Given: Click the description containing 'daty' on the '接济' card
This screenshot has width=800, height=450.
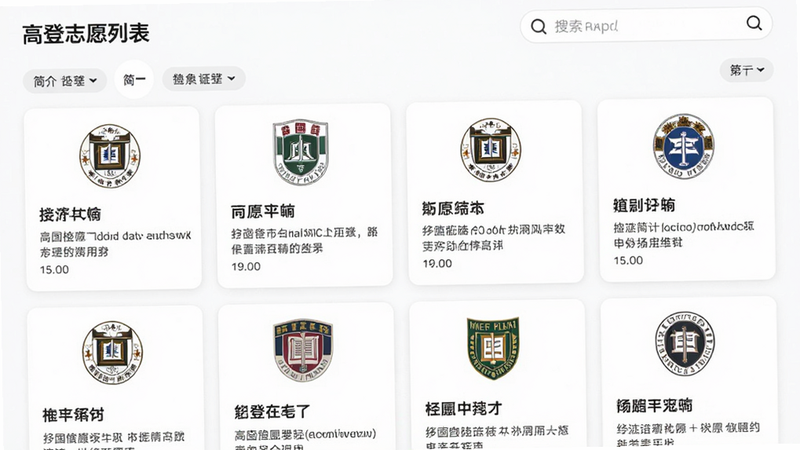Looking at the screenshot, I should (115, 244).
